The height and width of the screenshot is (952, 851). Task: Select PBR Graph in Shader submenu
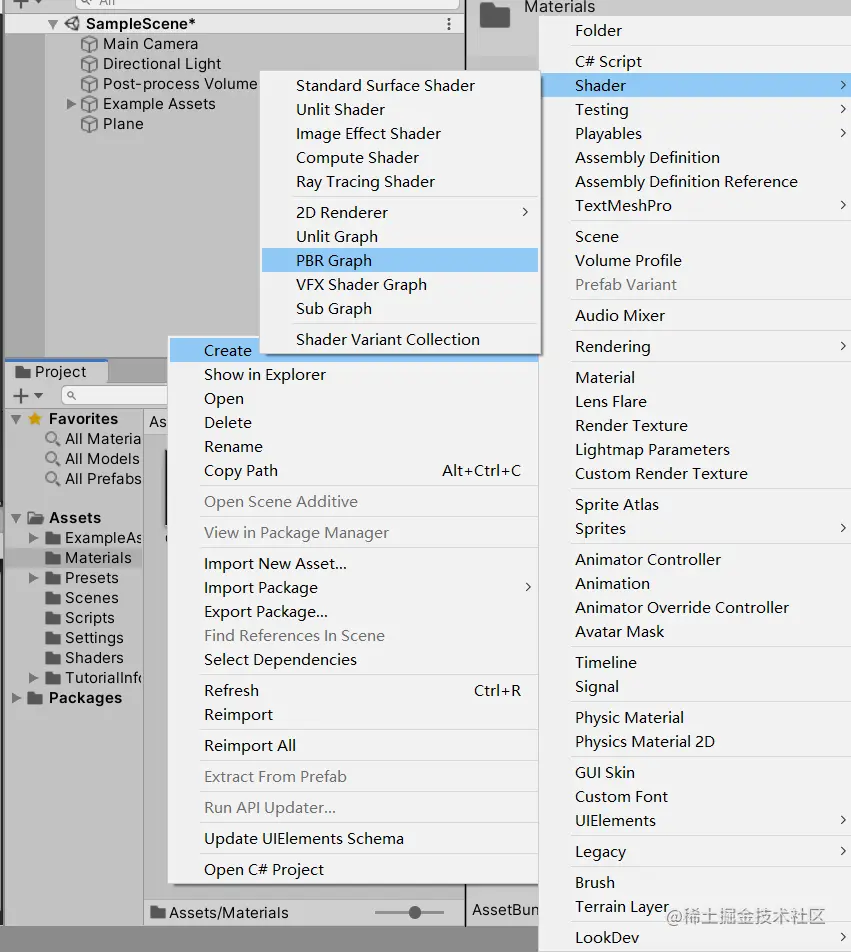point(400,260)
